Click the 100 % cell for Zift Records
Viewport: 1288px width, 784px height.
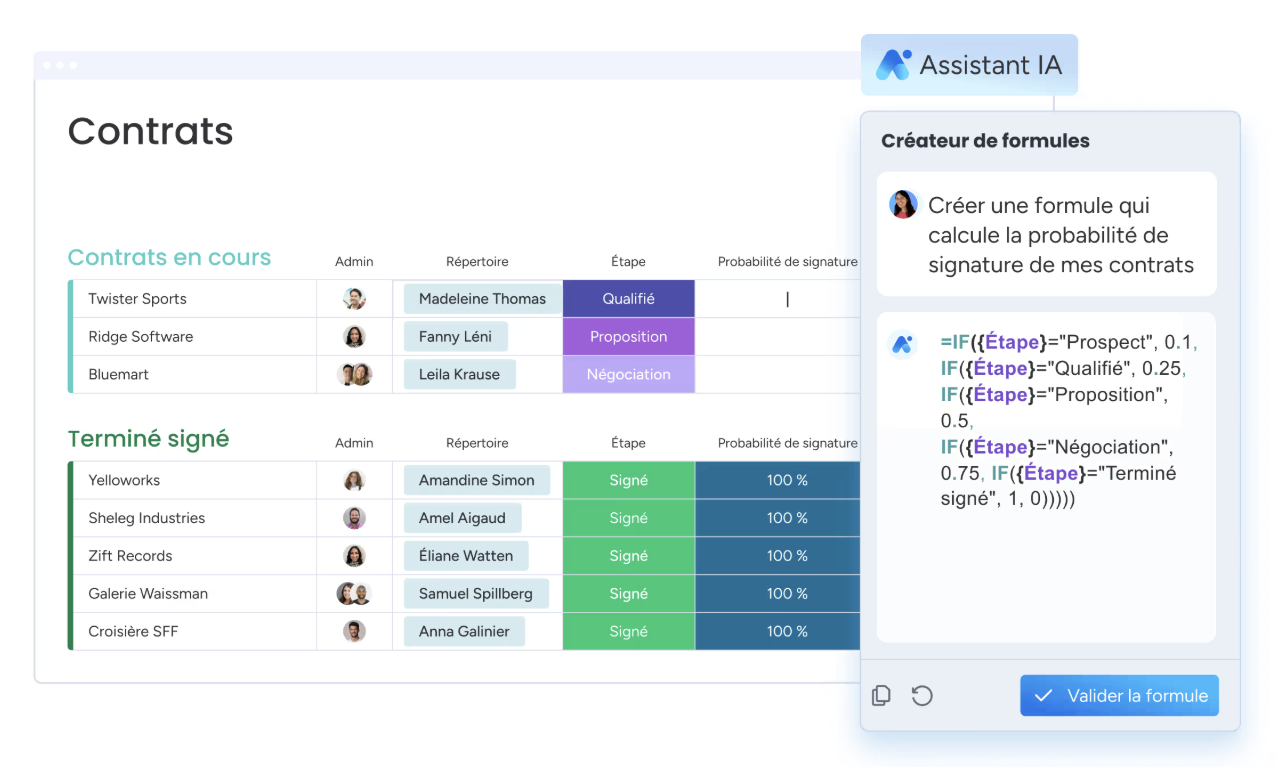778,556
